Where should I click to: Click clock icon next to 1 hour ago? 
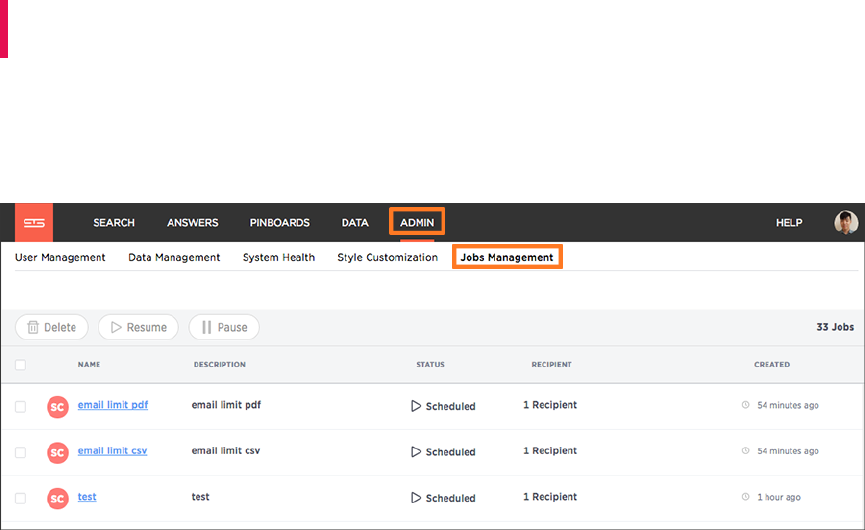coord(745,497)
